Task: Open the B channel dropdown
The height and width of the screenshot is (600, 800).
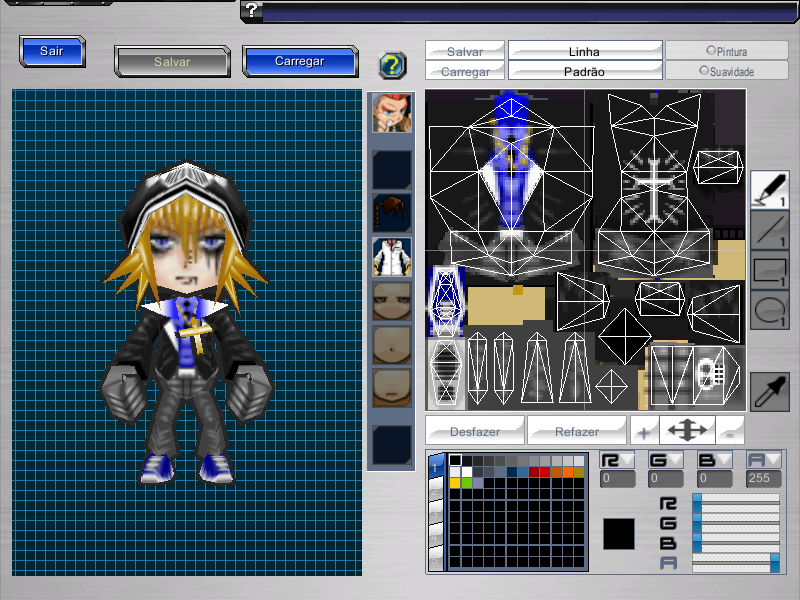Action: coord(715,460)
